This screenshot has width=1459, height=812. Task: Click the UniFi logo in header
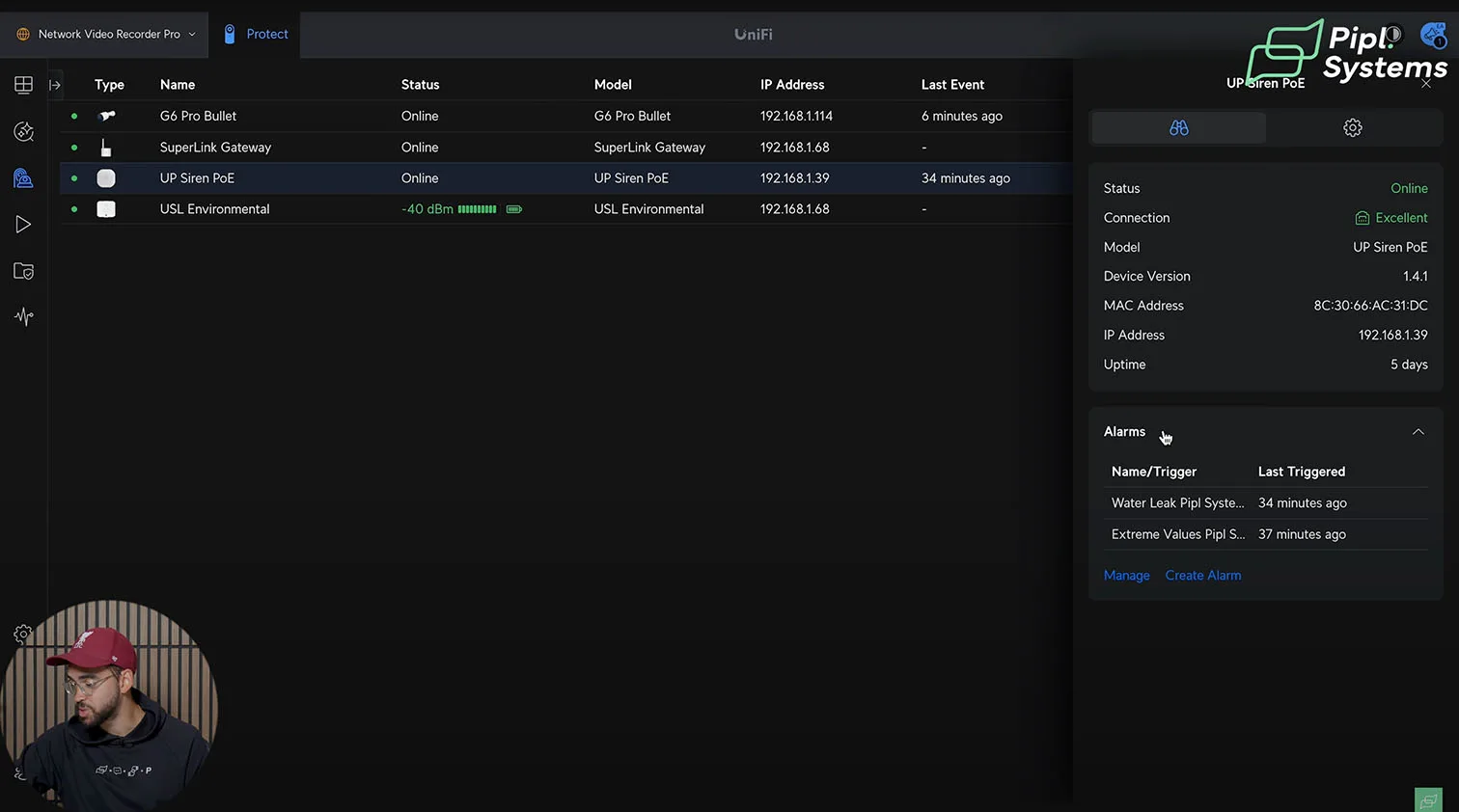[x=753, y=35]
